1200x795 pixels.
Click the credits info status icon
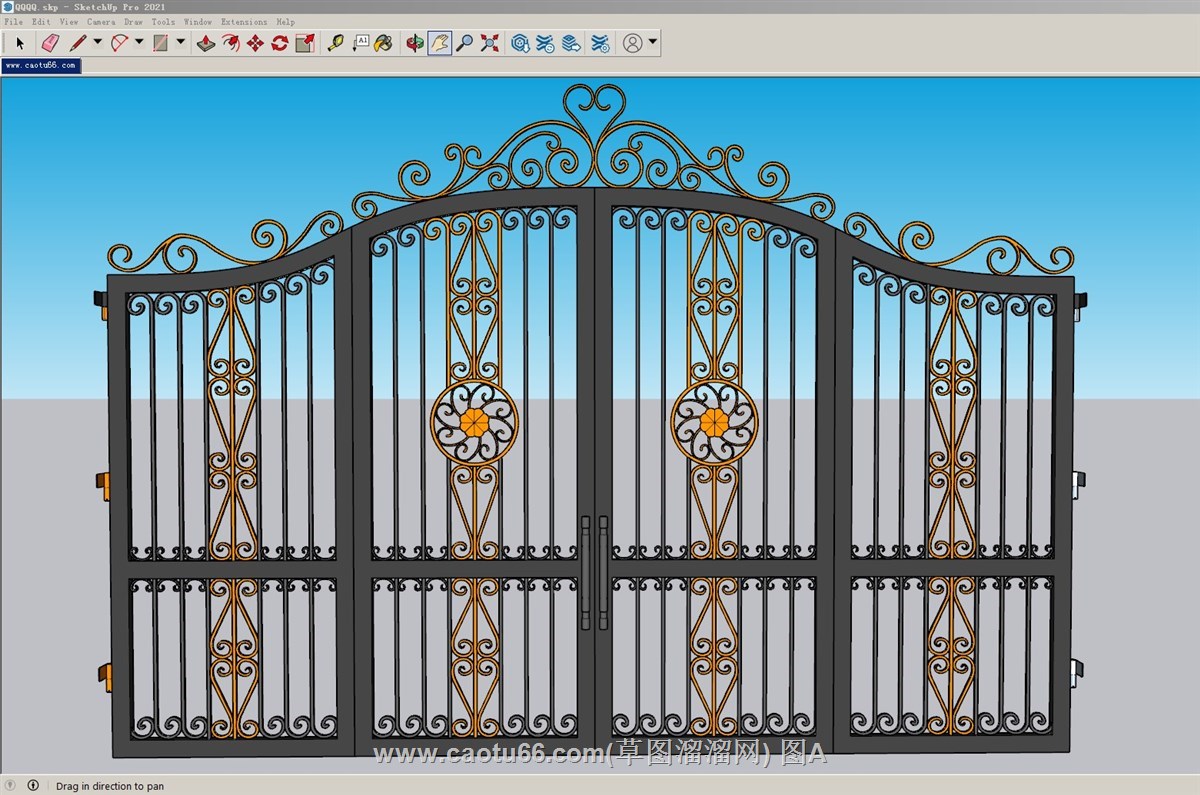click(x=33, y=786)
